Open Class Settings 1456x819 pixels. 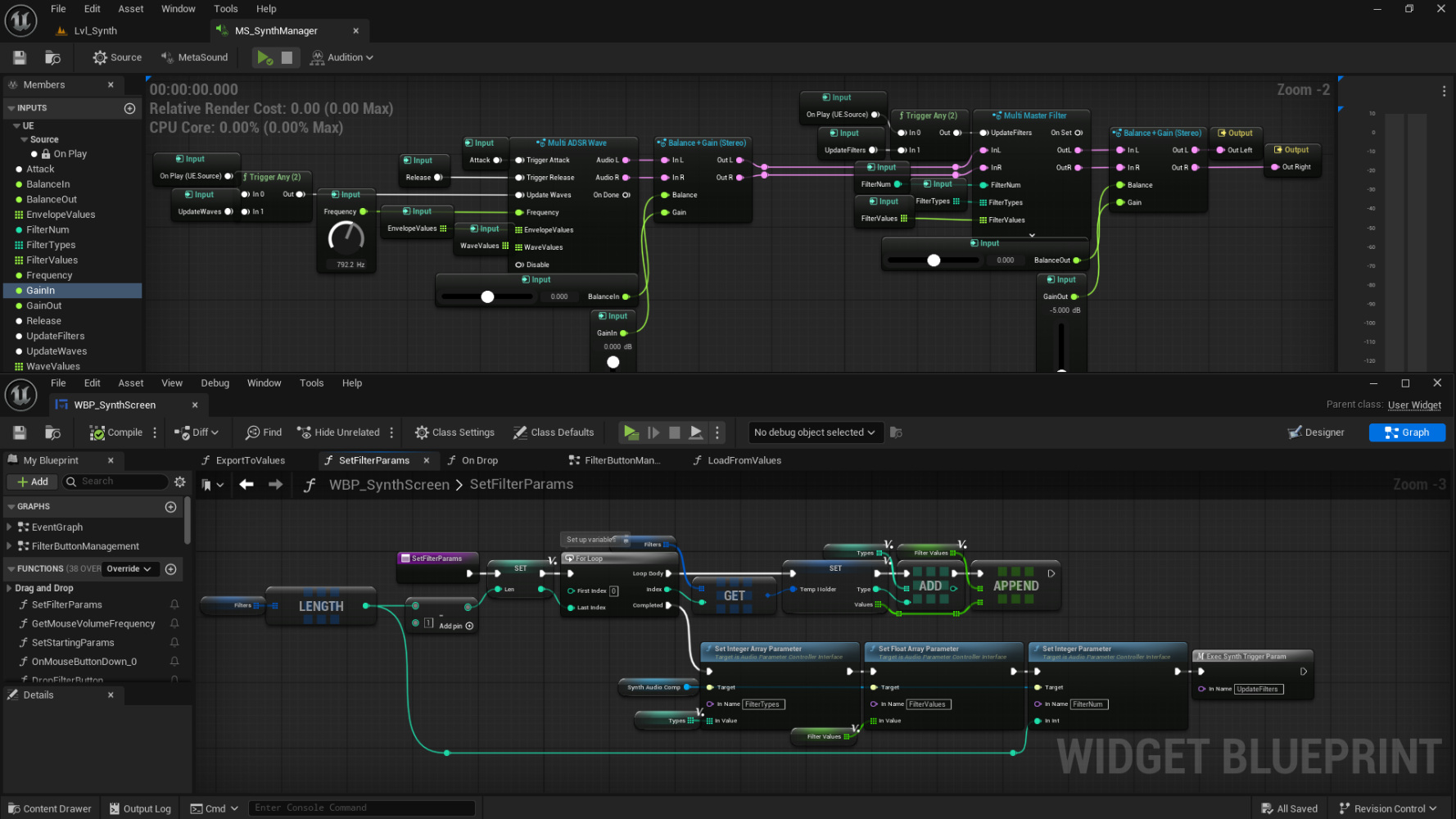pyautogui.click(x=454, y=432)
